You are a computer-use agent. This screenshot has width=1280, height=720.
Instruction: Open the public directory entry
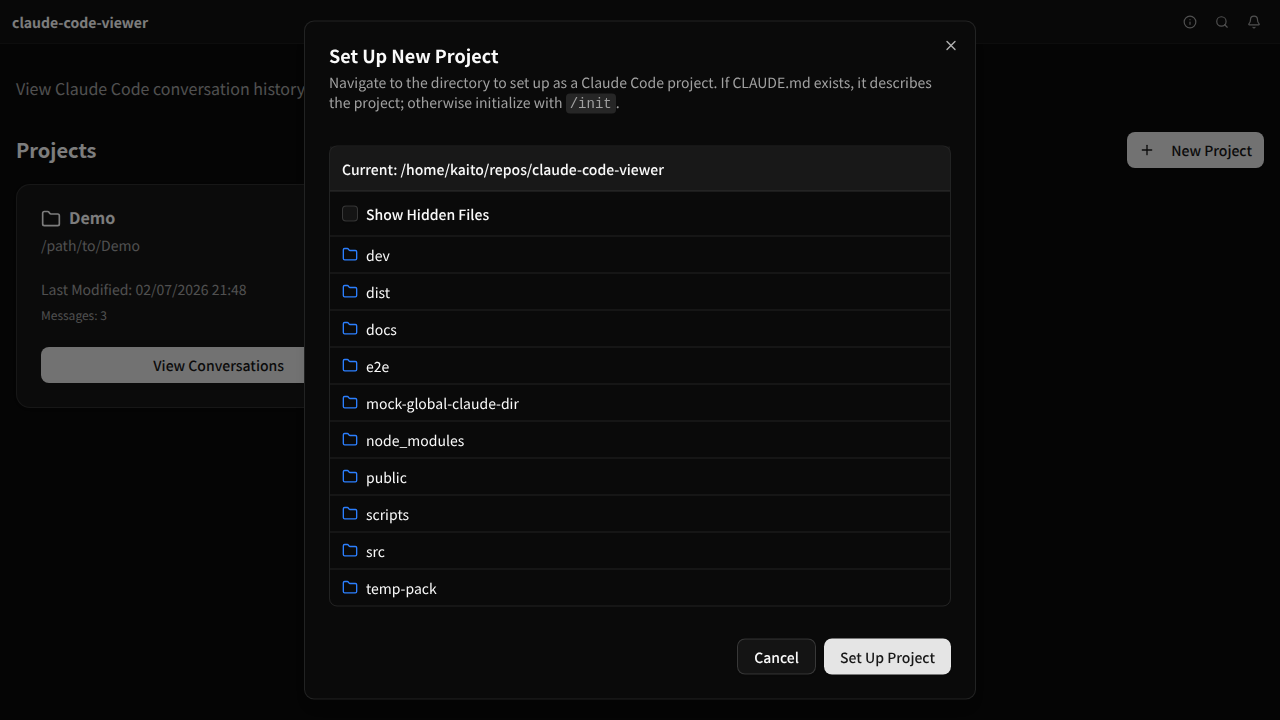386,477
